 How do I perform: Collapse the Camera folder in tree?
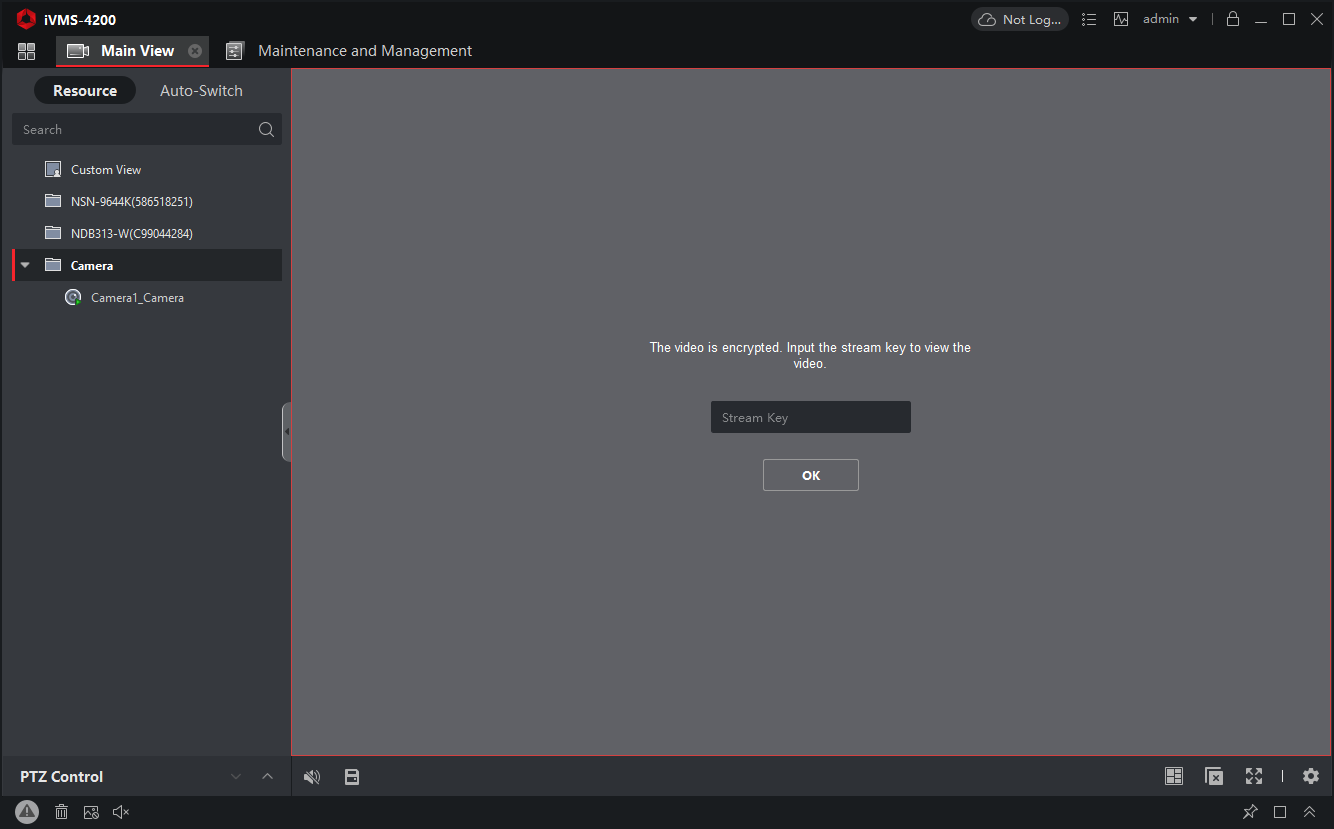point(25,265)
